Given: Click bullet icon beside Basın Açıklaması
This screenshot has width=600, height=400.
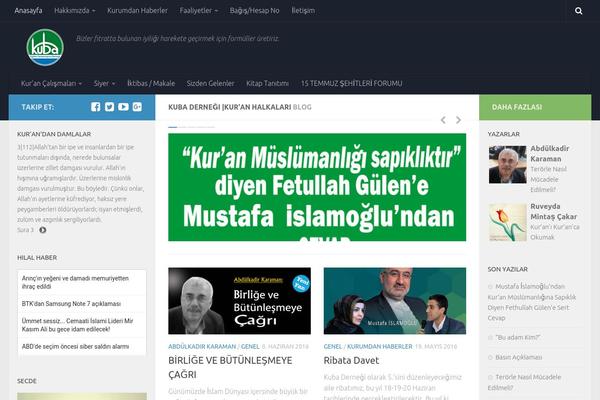Looking at the screenshot, I should point(490,357).
